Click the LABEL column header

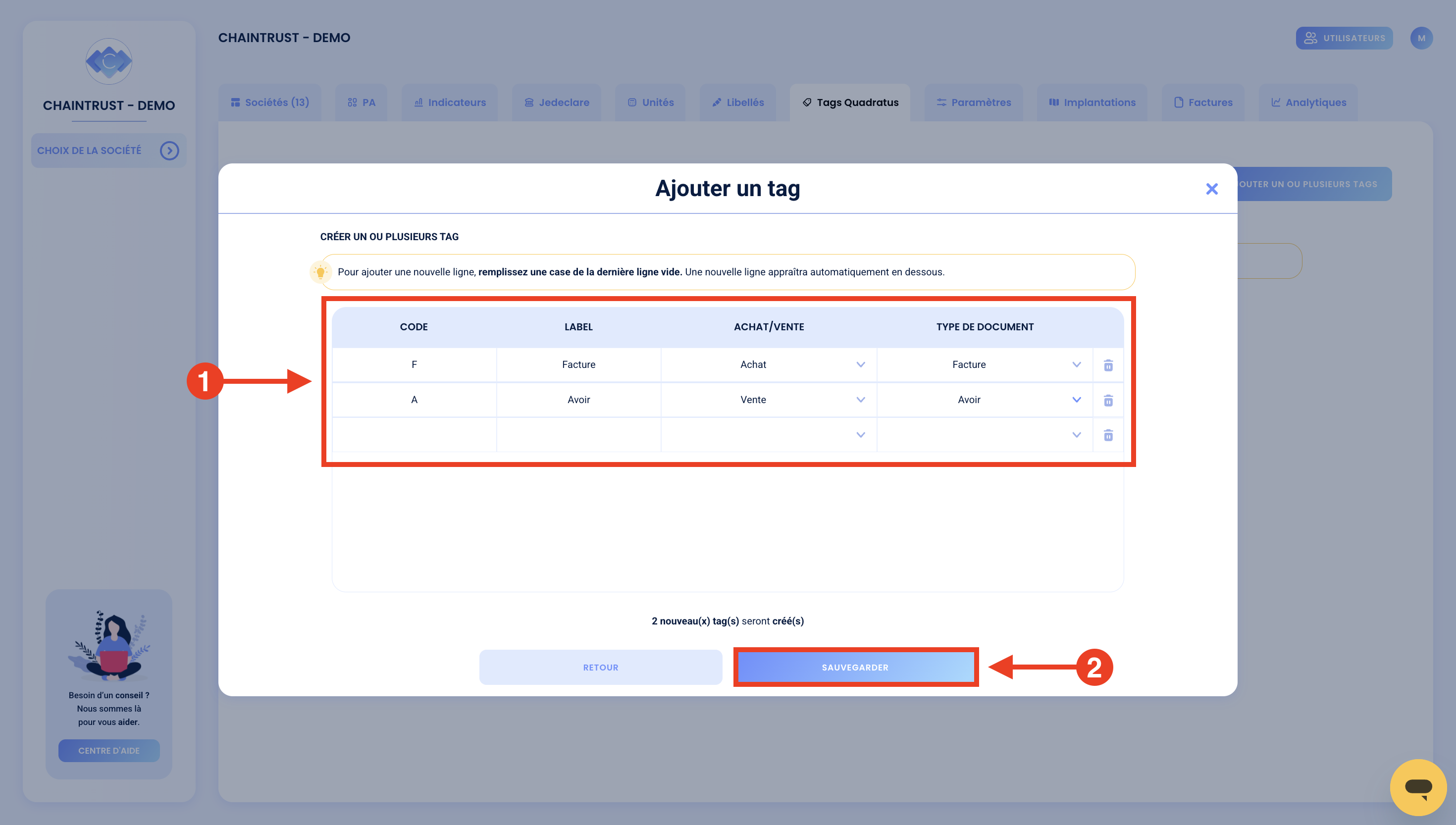[x=578, y=327]
